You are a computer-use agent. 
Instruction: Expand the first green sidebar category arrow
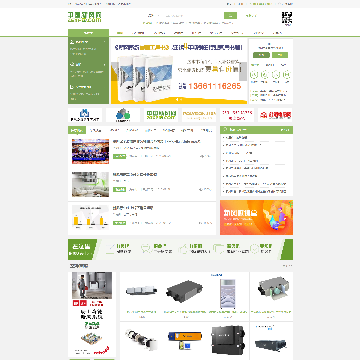pos(105,42)
